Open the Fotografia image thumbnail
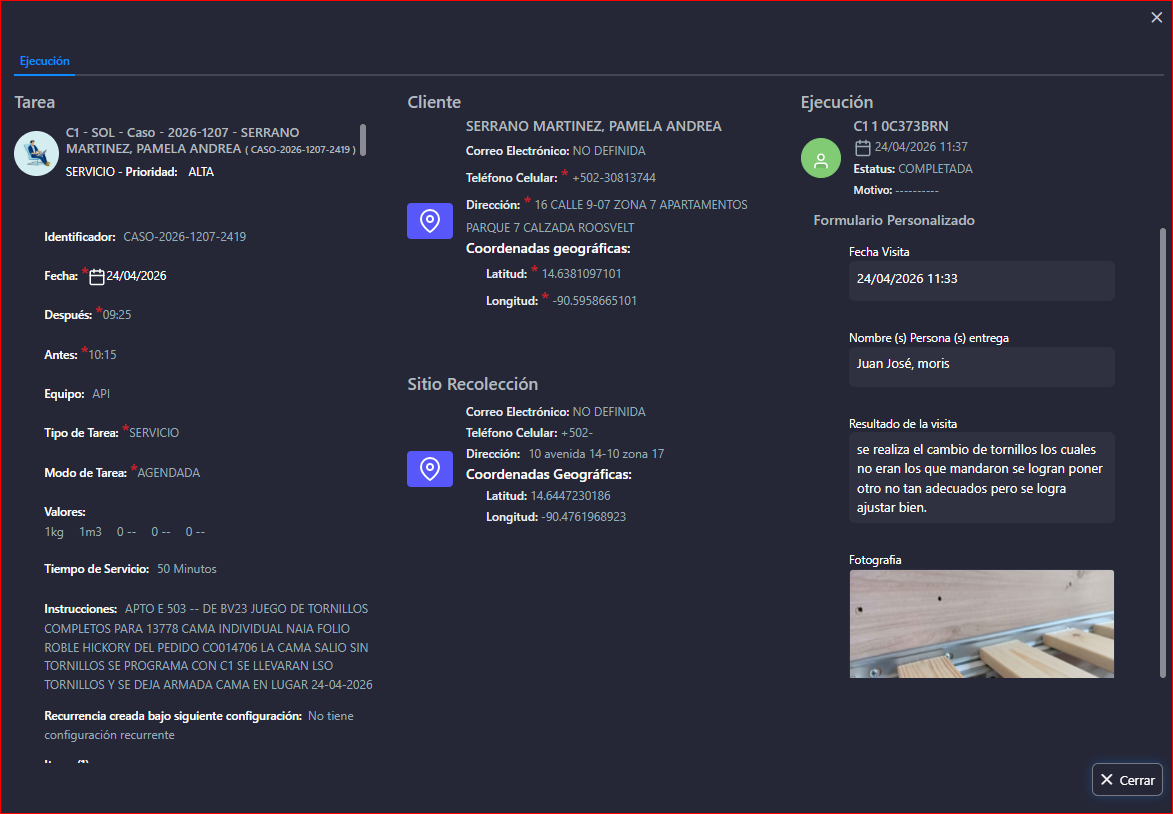Screen dimensions: 1173x814 pos(981,624)
